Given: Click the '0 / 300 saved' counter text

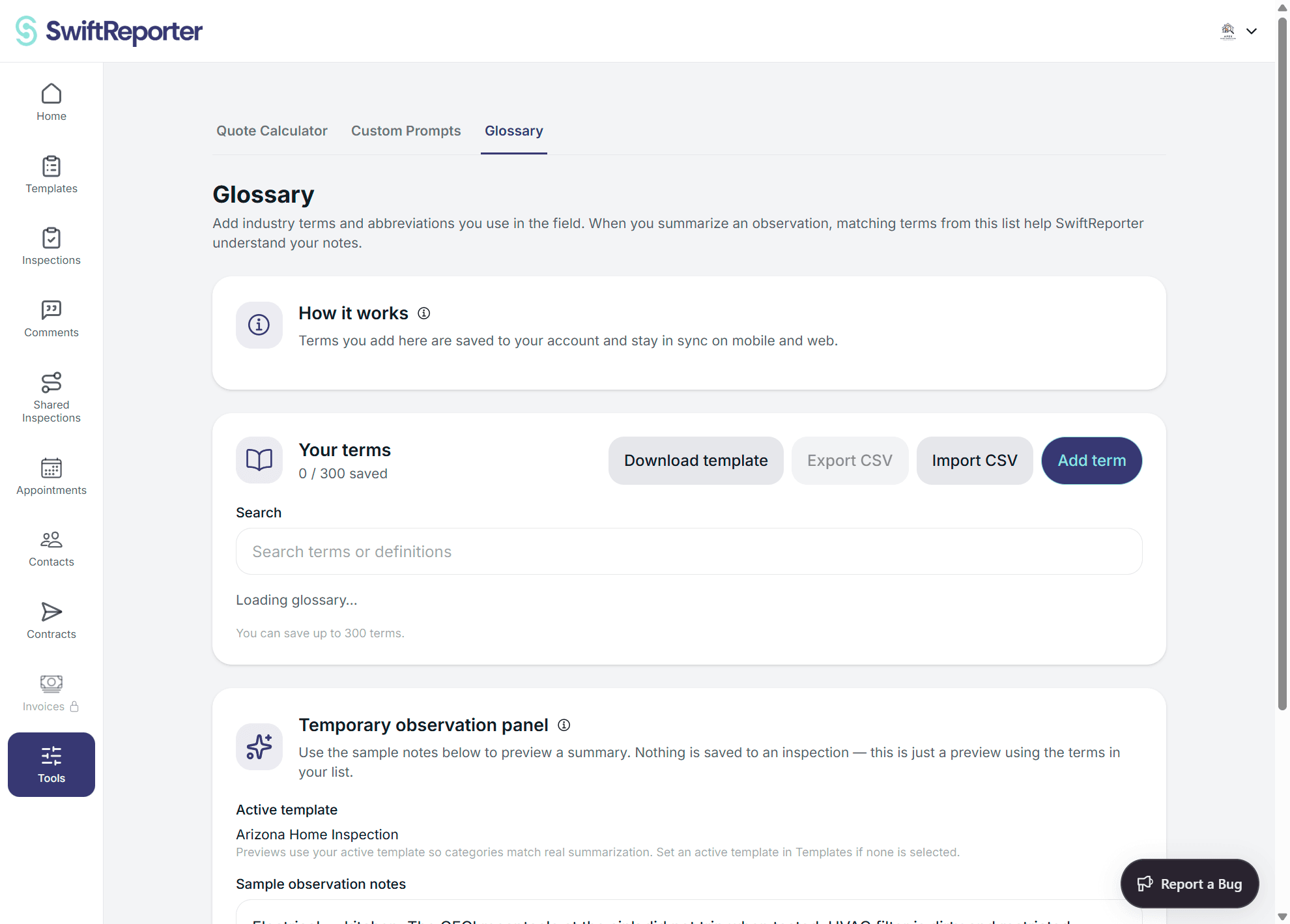Looking at the screenshot, I should pyautogui.click(x=343, y=474).
